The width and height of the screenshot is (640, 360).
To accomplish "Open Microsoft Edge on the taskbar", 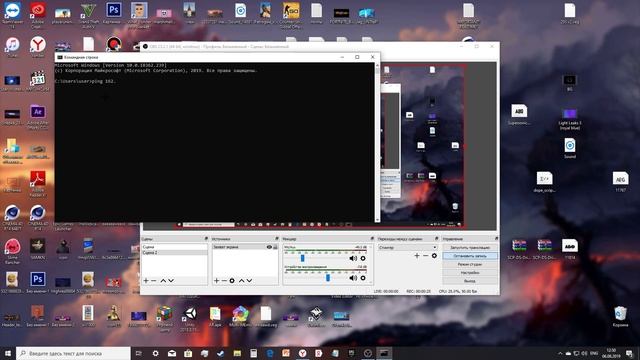I will tap(270, 353).
